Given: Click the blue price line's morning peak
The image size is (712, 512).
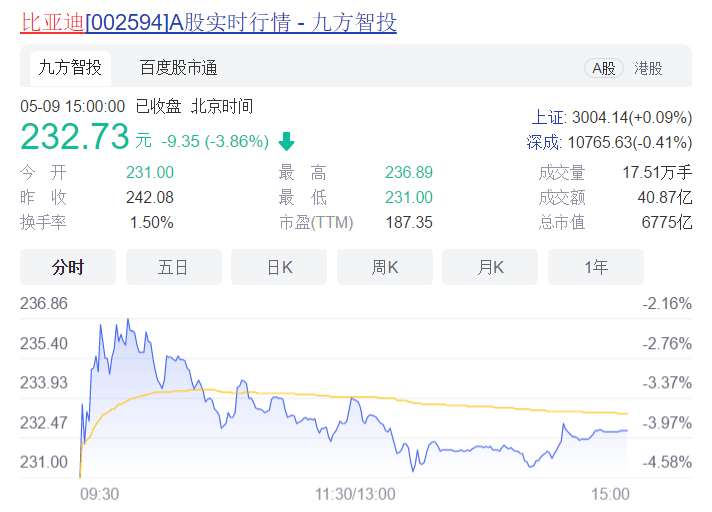Looking at the screenshot, I should coord(128,320).
